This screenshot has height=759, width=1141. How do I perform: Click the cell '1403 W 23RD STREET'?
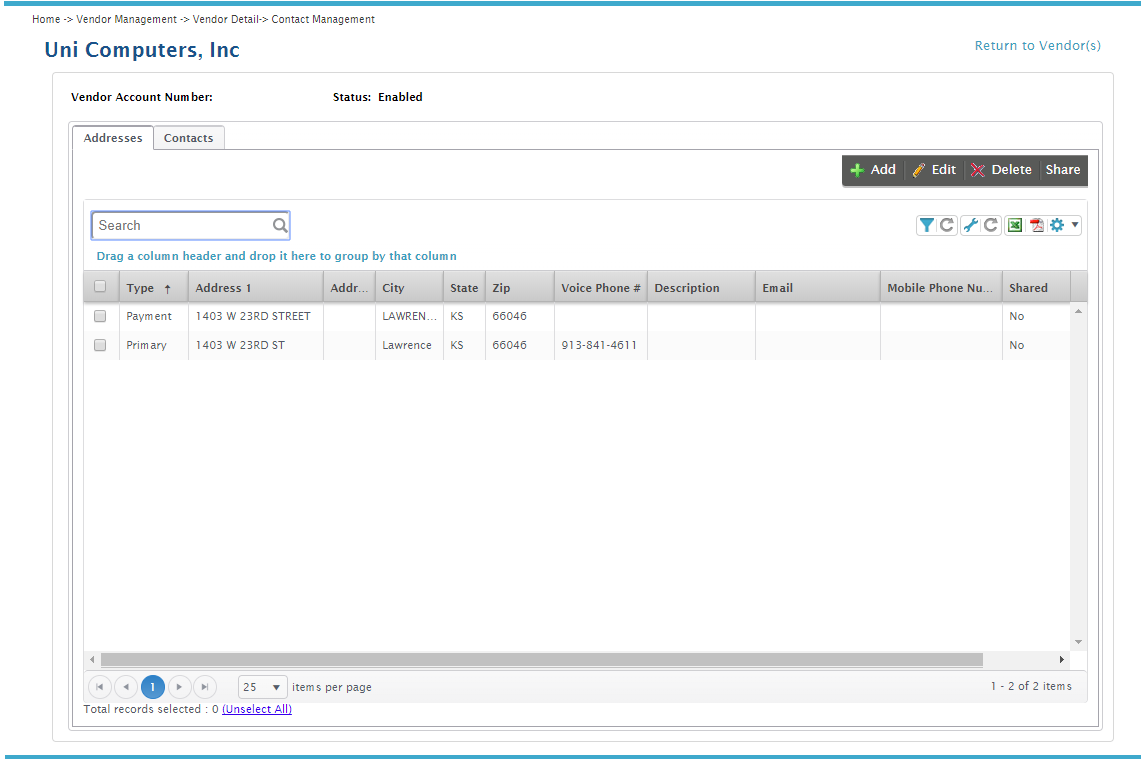(x=253, y=316)
